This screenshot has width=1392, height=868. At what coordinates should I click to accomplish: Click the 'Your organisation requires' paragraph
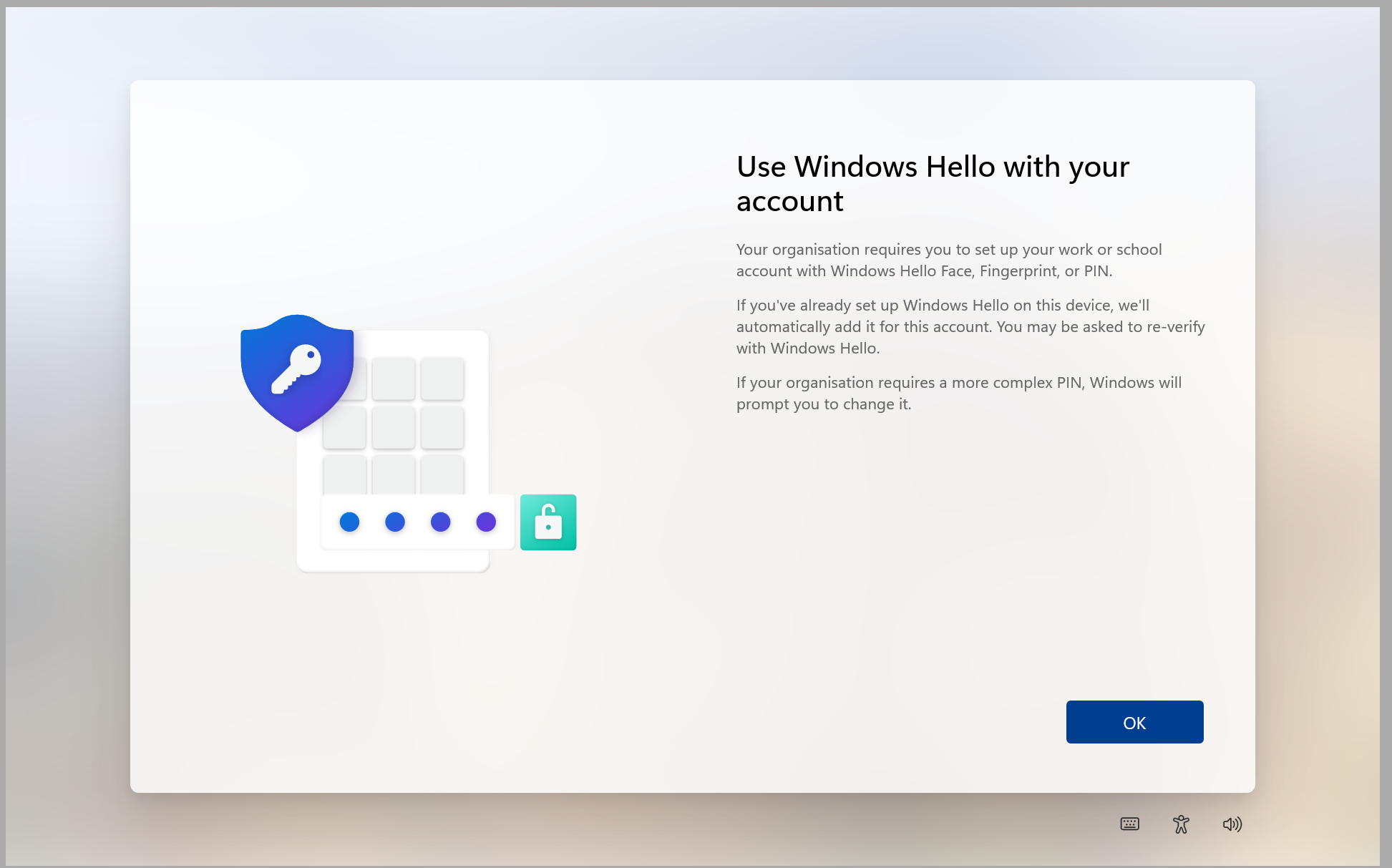(948, 260)
